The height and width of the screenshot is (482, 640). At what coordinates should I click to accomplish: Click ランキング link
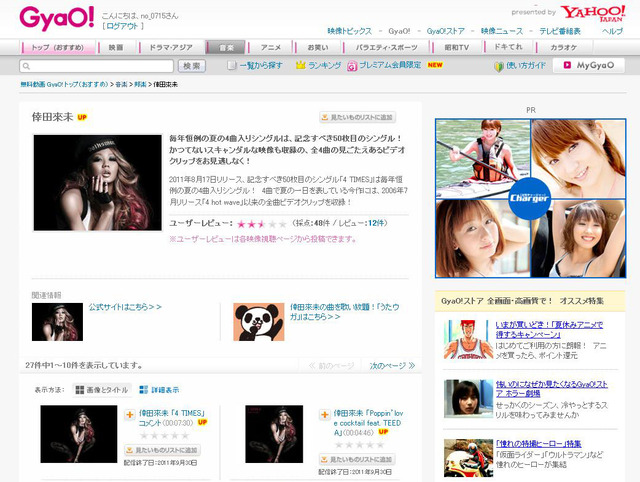pos(324,65)
